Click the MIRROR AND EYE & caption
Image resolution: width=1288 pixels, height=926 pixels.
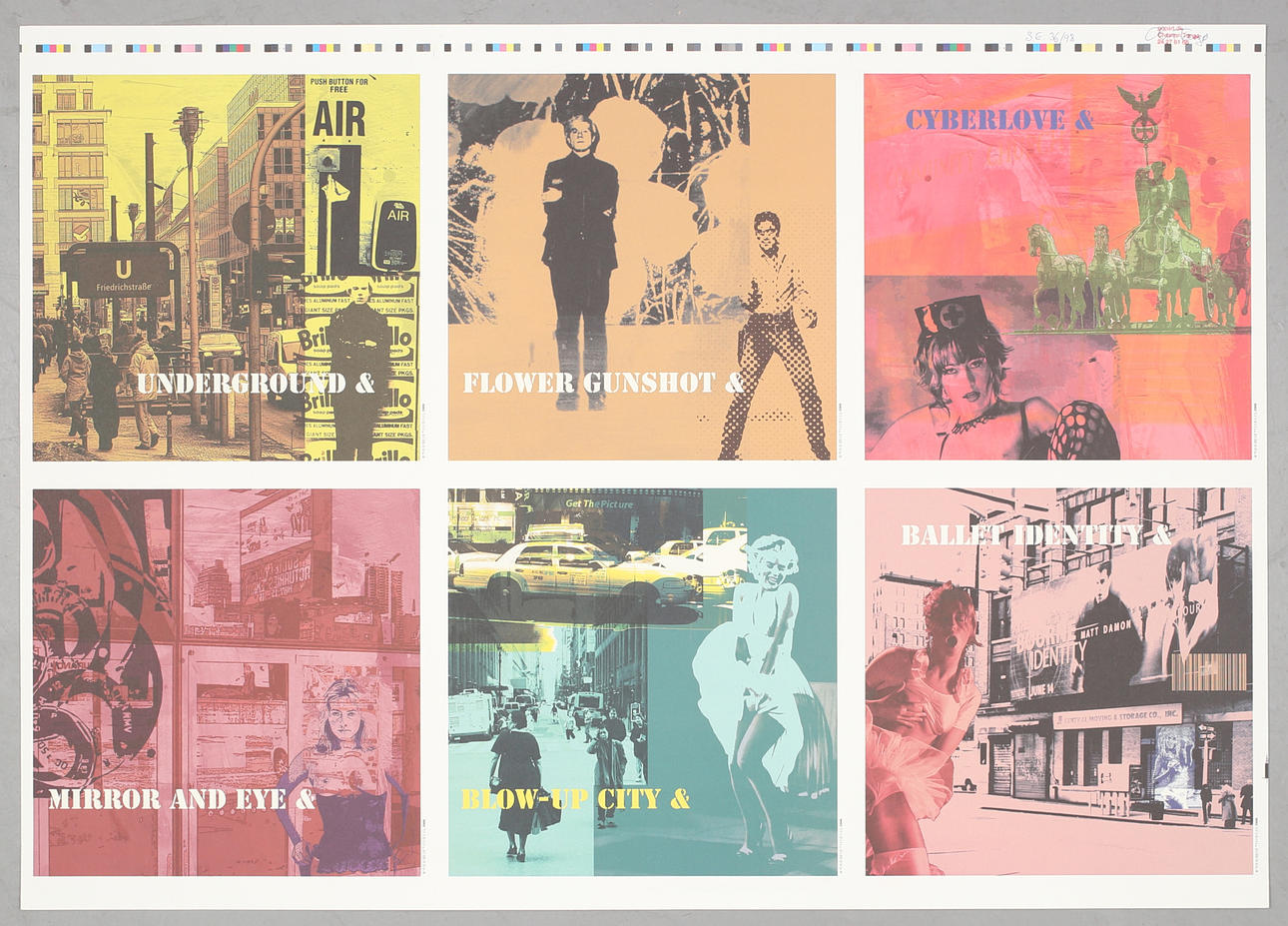pyautogui.click(x=182, y=799)
